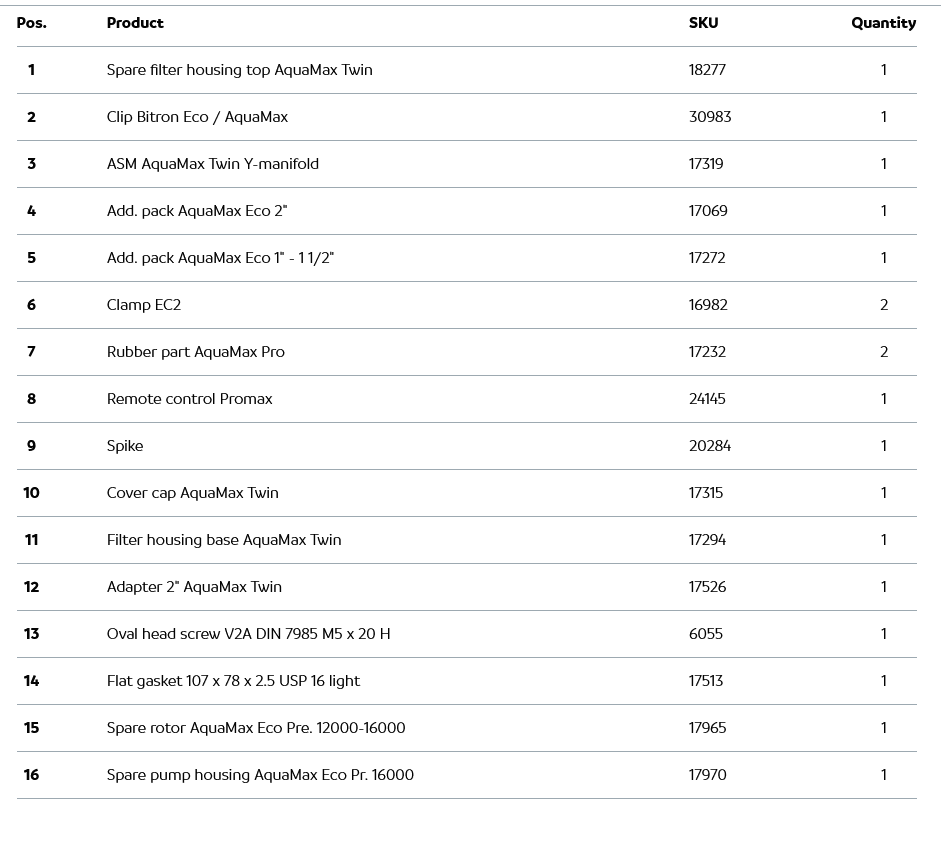This screenshot has width=941, height=844.
Task: Open the Clip Bitron Eco / AquaMax product
Action: pos(197,117)
